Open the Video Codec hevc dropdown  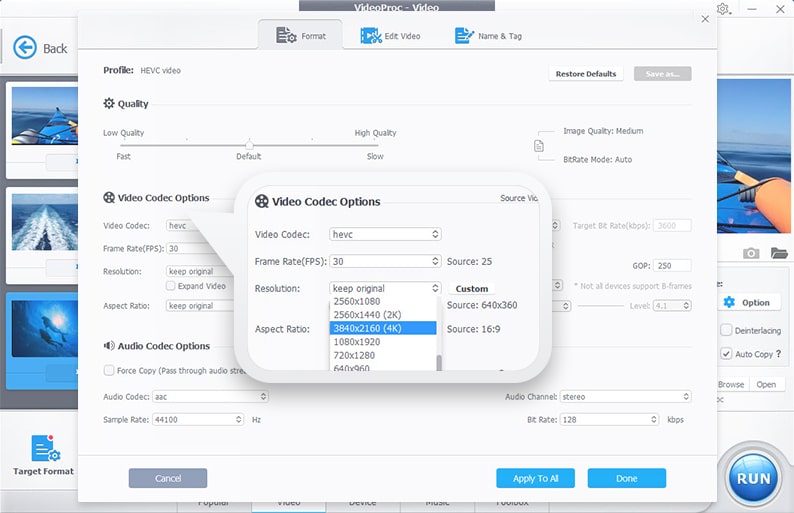385,234
